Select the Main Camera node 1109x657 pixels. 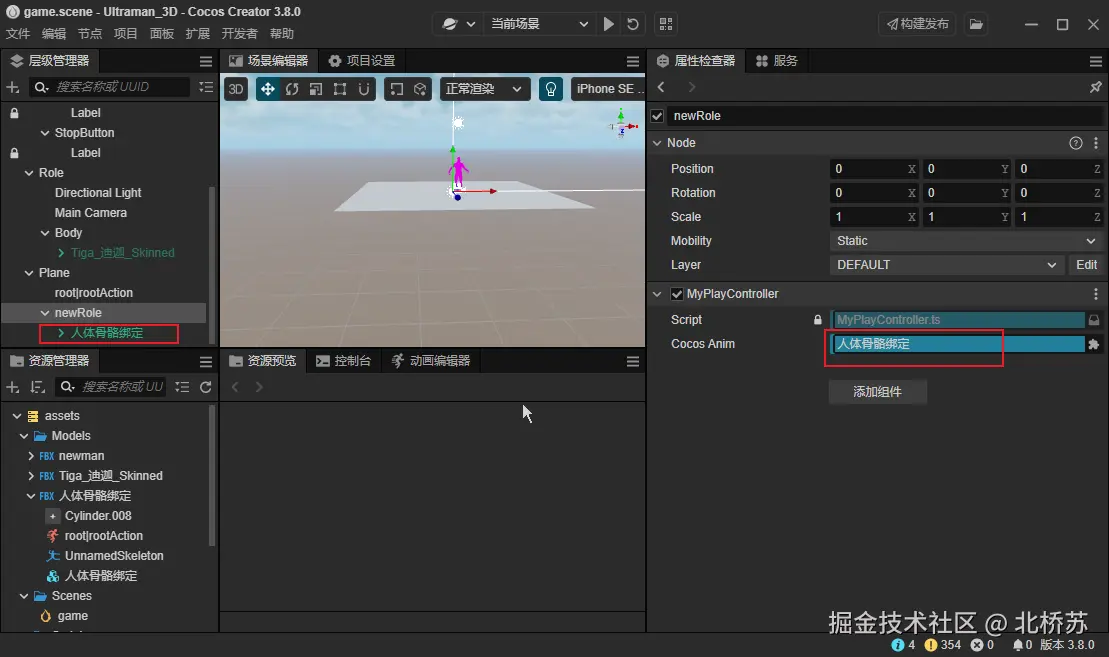click(x=91, y=213)
